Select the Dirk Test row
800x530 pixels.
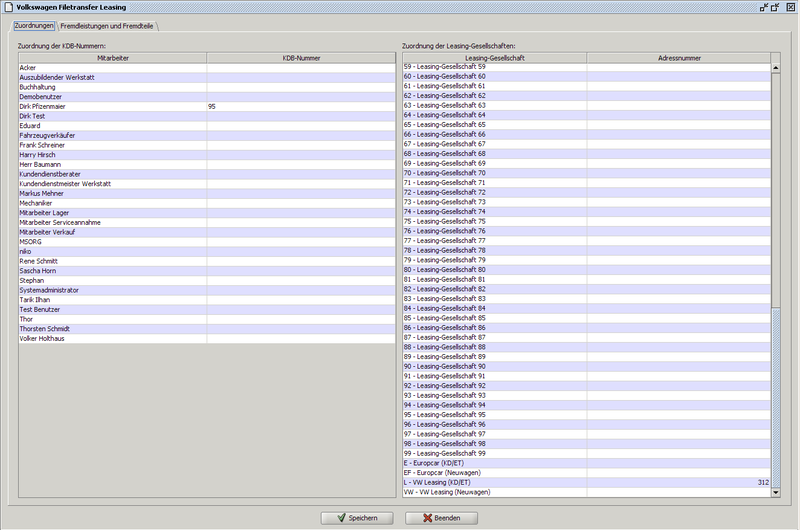[x=207, y=116]
